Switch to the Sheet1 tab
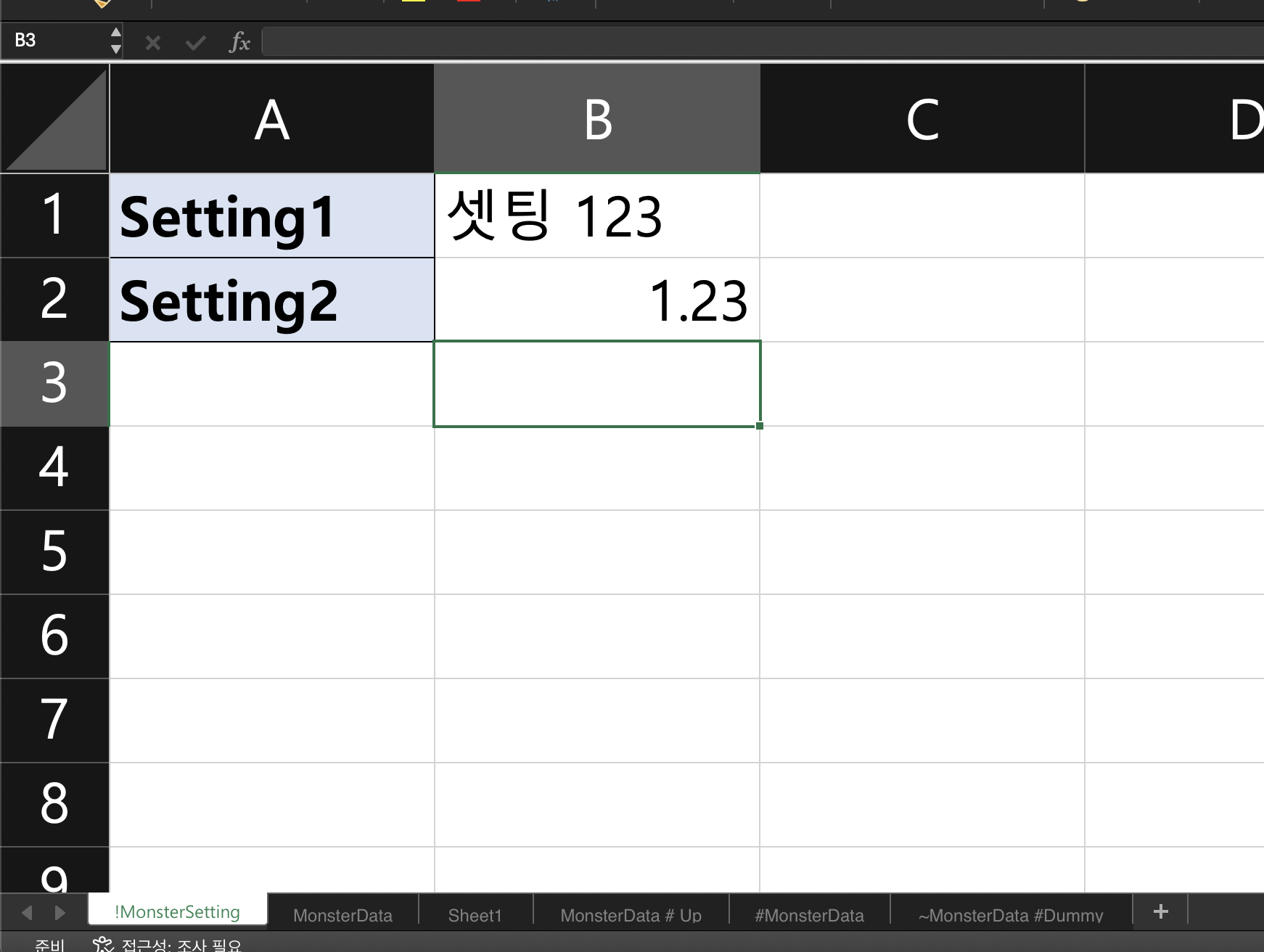The width and height of the screenshot is (1264, 952). 475,916
